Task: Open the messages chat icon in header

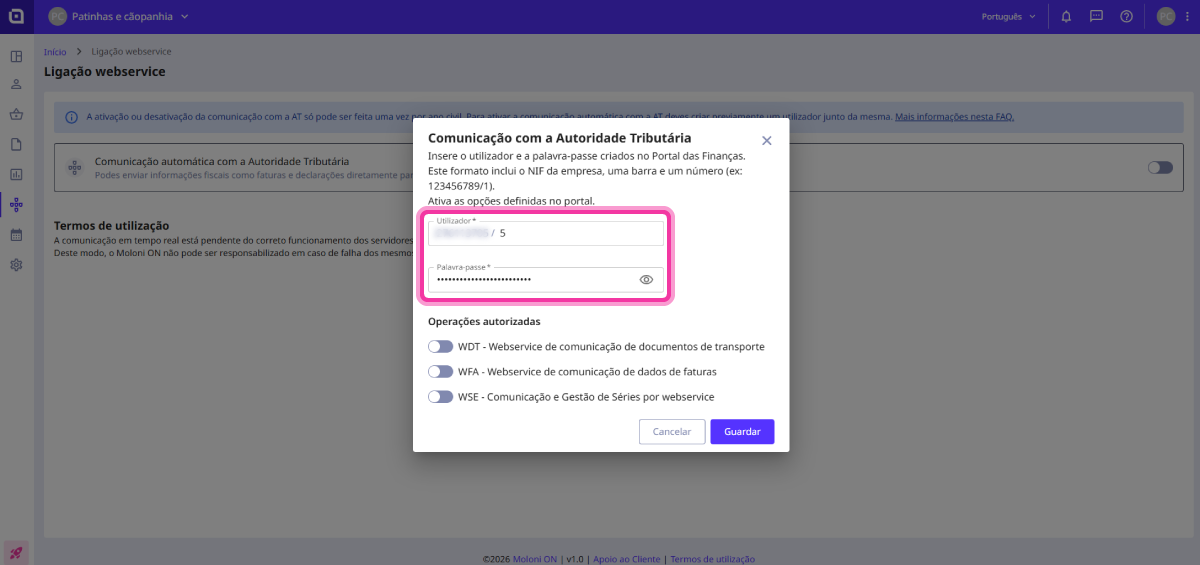Action: (1096, 16)
